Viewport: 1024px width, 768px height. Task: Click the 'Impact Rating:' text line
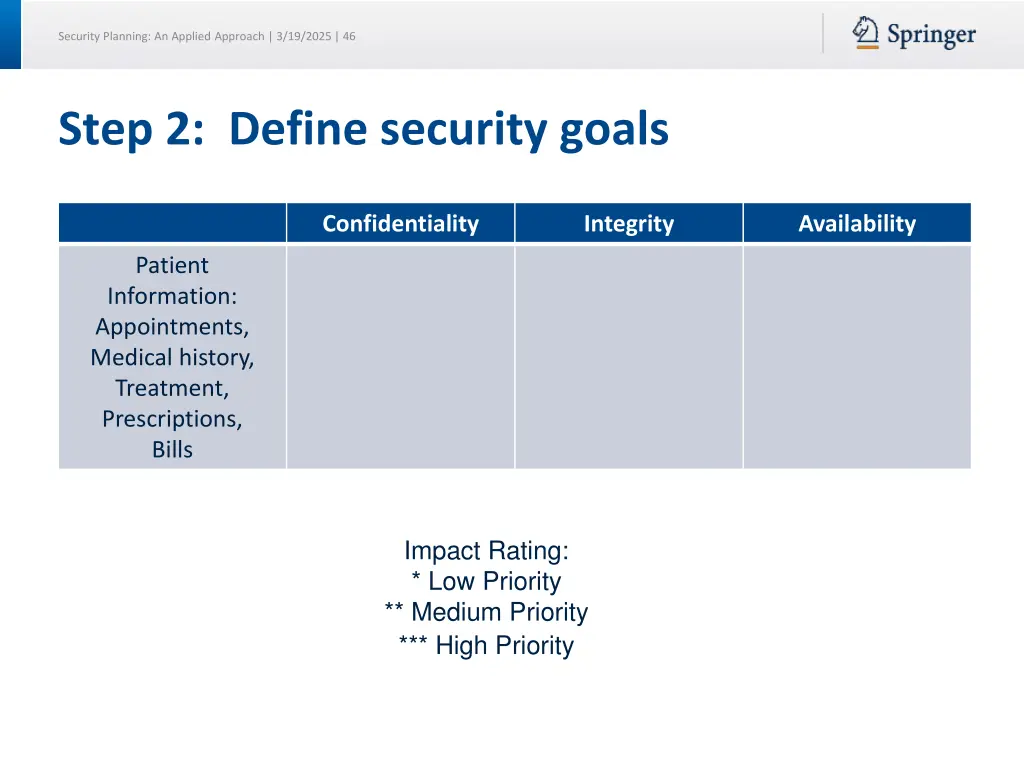pos(487,551)
